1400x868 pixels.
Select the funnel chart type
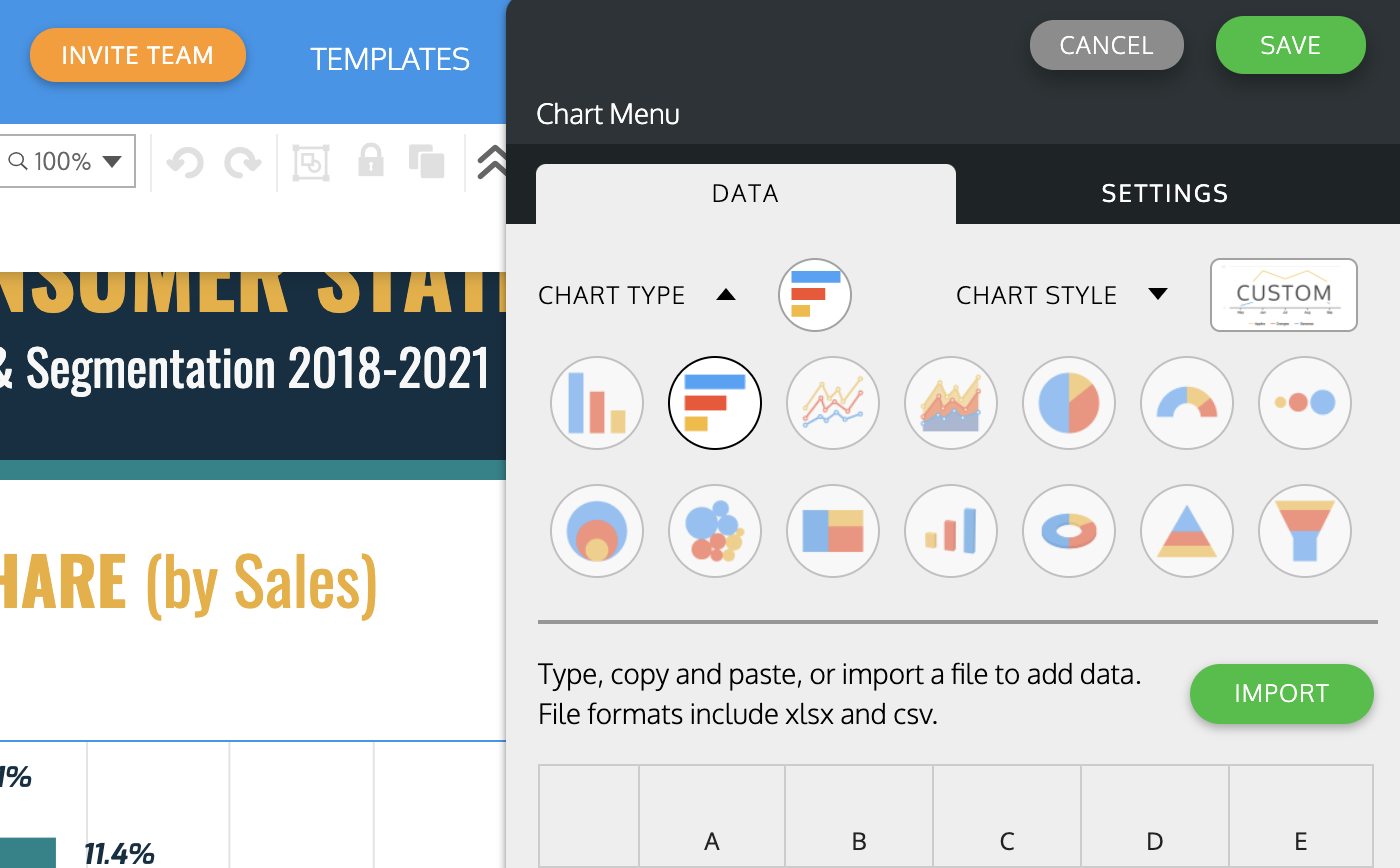pos(1305,531)
